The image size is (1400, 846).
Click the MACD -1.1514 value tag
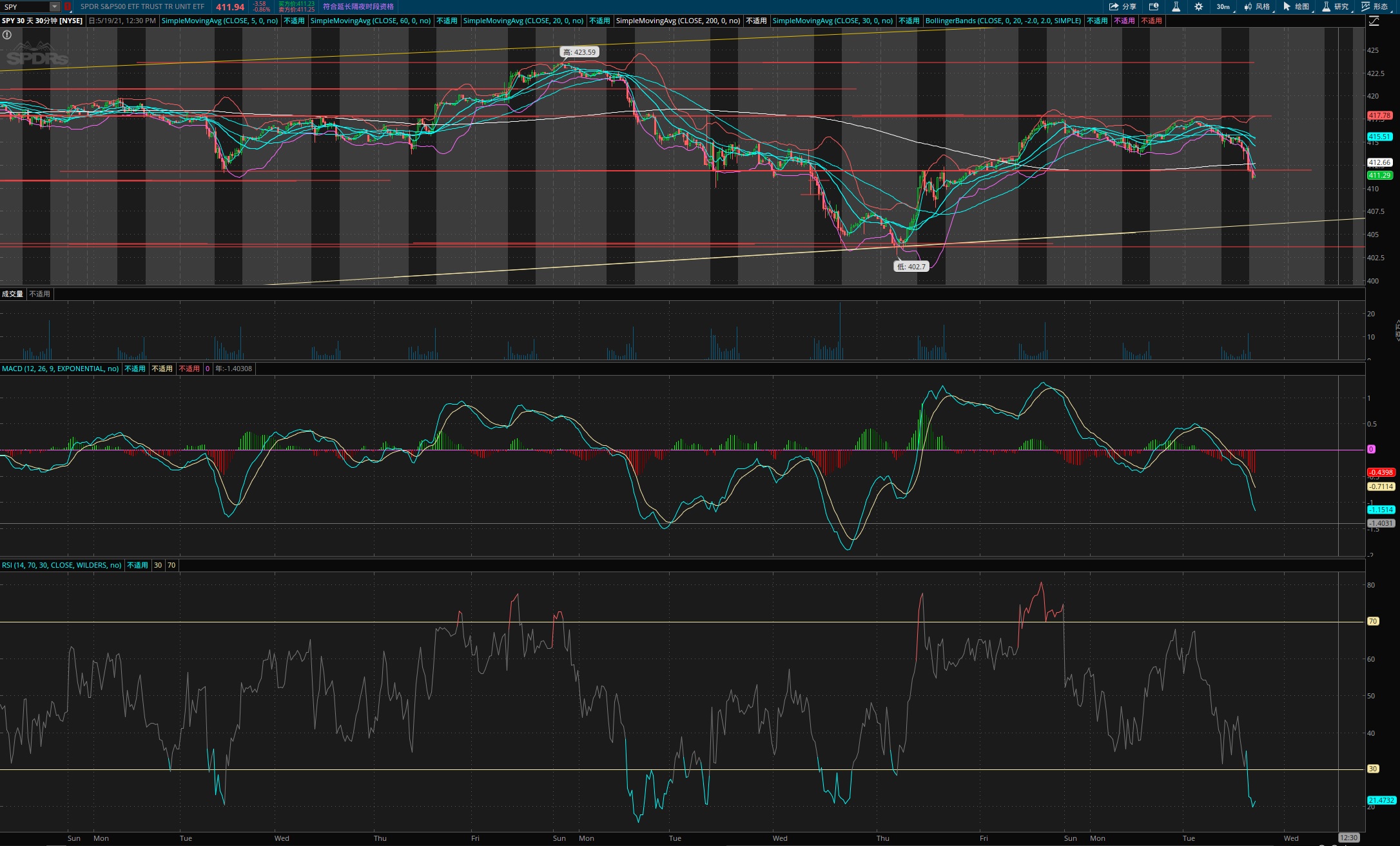pyautogui.click(x=1381, y=510)
